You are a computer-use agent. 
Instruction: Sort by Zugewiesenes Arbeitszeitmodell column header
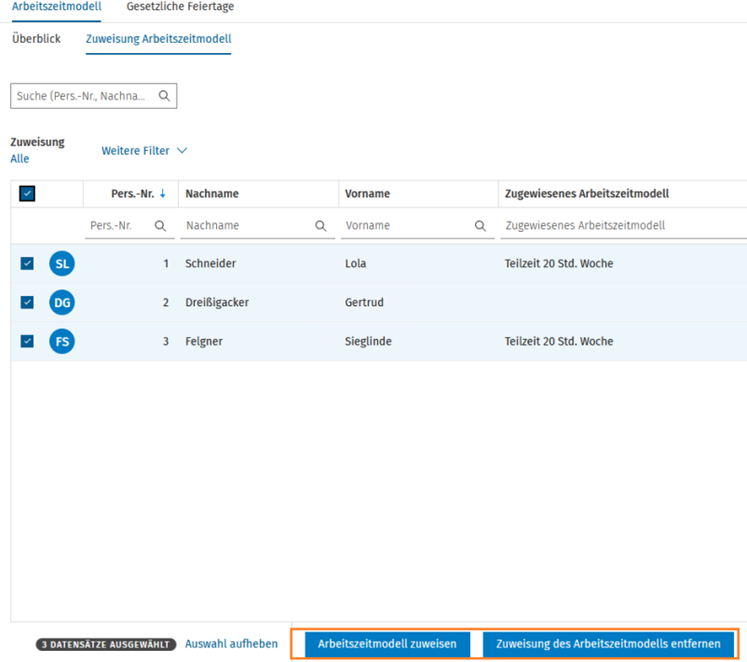[587, 194]
